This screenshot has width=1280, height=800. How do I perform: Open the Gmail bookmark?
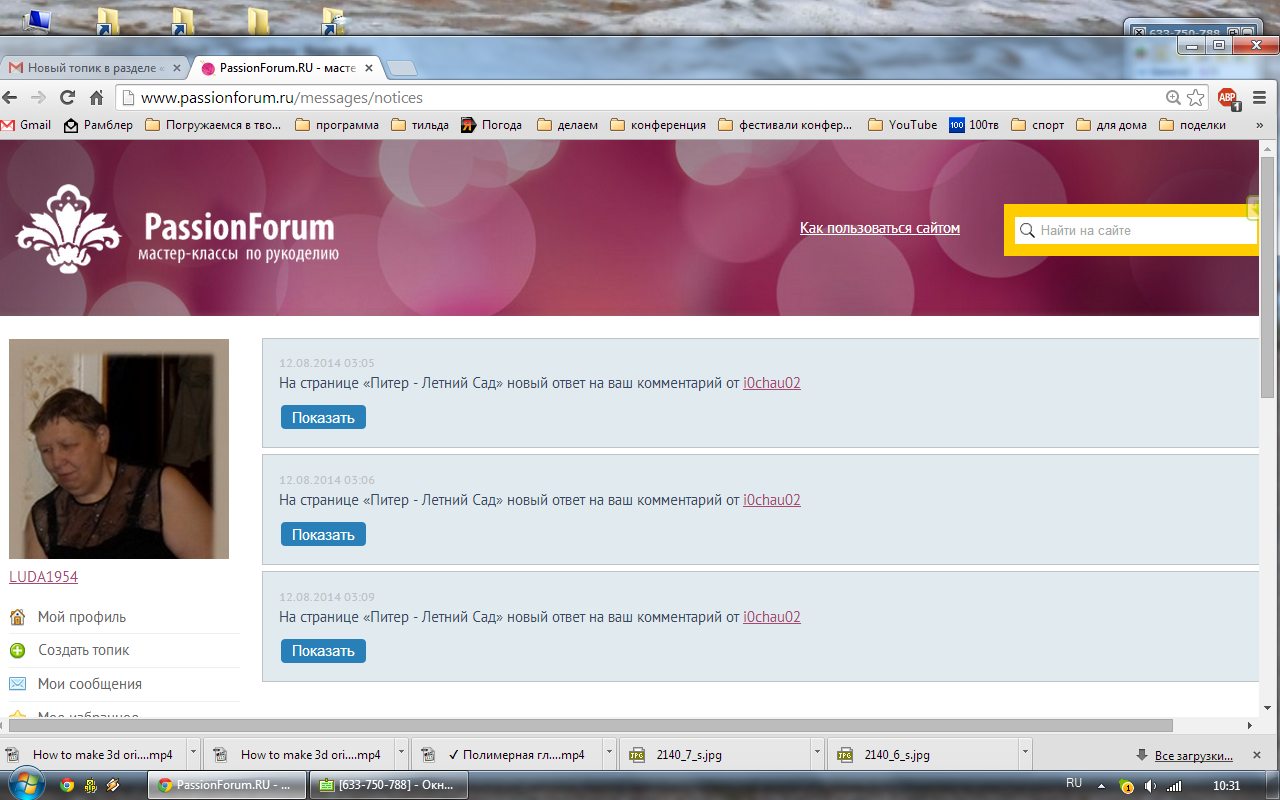click(26, 125)
